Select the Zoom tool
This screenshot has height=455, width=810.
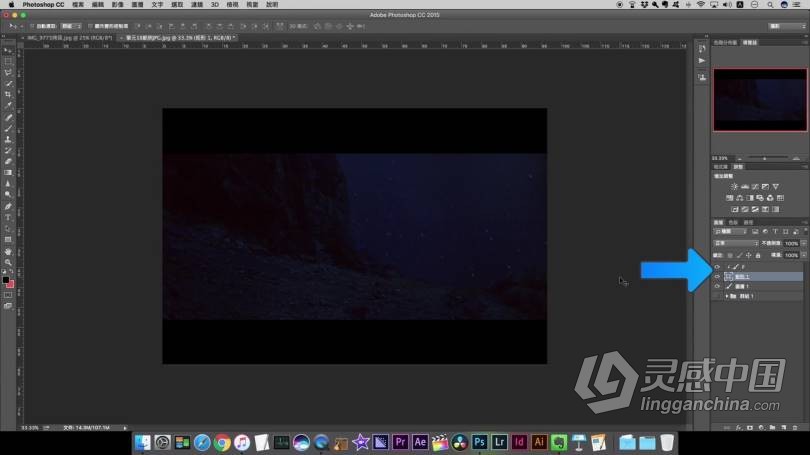(x=8, y=262)
